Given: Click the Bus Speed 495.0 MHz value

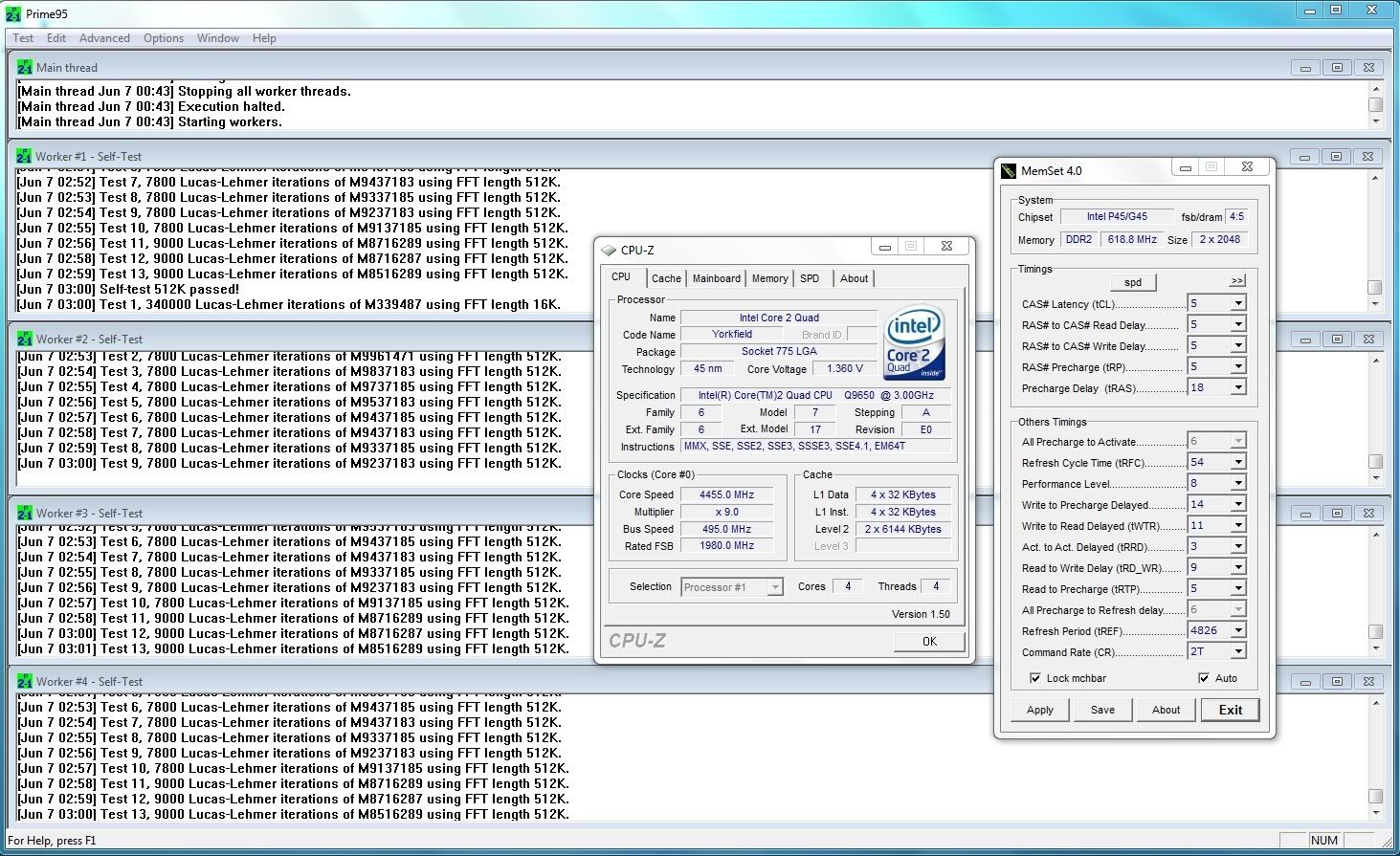Looking at the screenshot, I should 727,529.
